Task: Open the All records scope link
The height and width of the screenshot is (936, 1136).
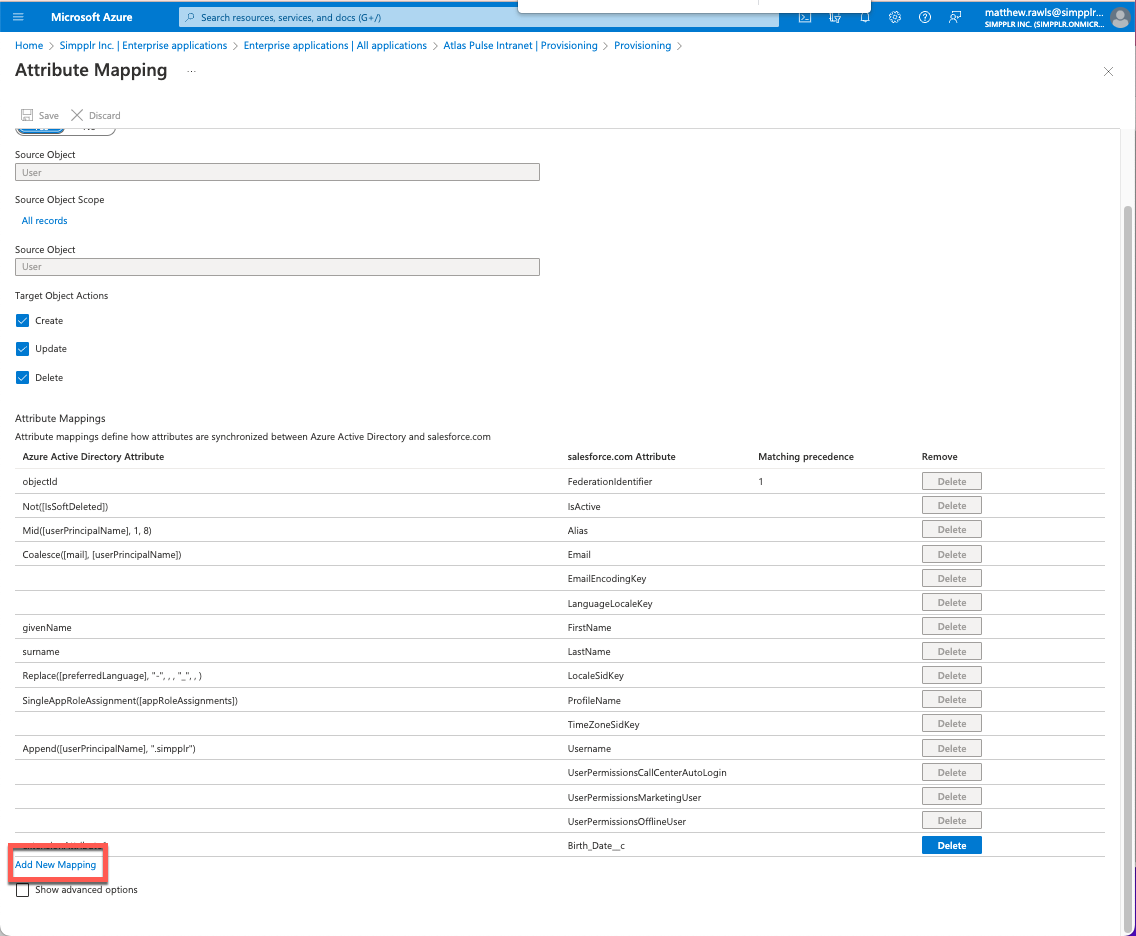Action: [44, 220]
